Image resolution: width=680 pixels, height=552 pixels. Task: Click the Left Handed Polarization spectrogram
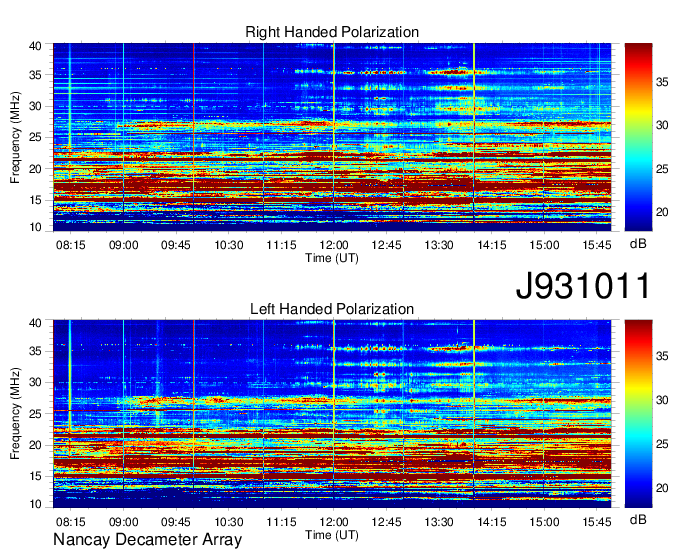pos(332,414)
